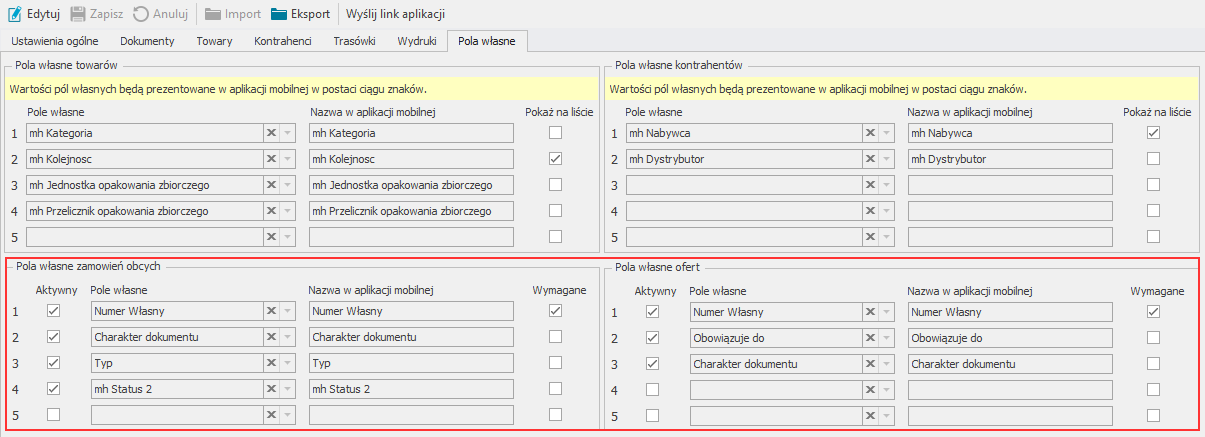Screen dimensions: 1205x437
Task: Click the Import folder icon
Action: point(213,14)
